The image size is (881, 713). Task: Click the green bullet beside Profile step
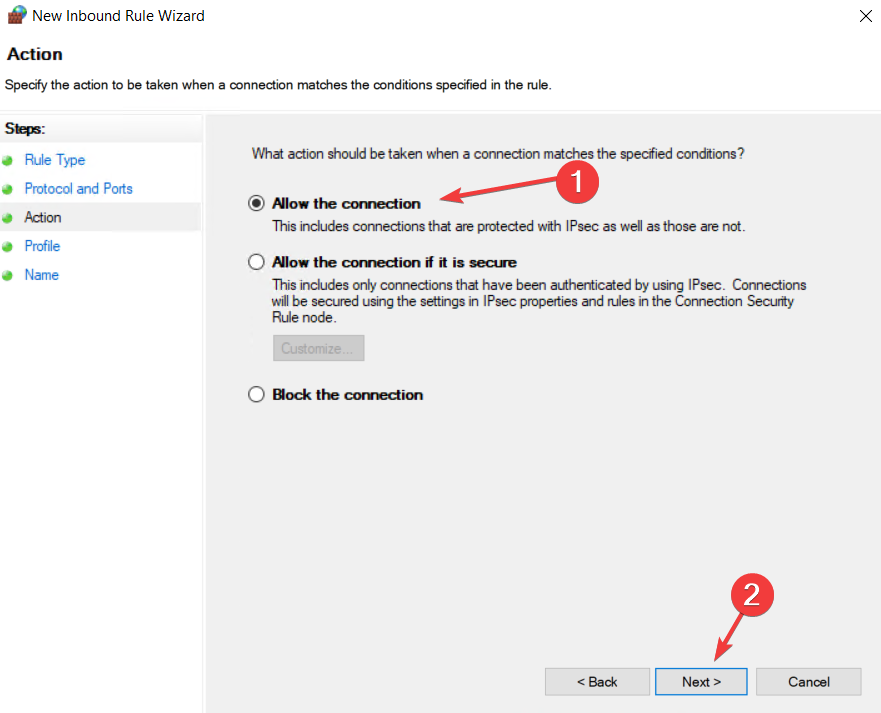(x=9, y=247)
